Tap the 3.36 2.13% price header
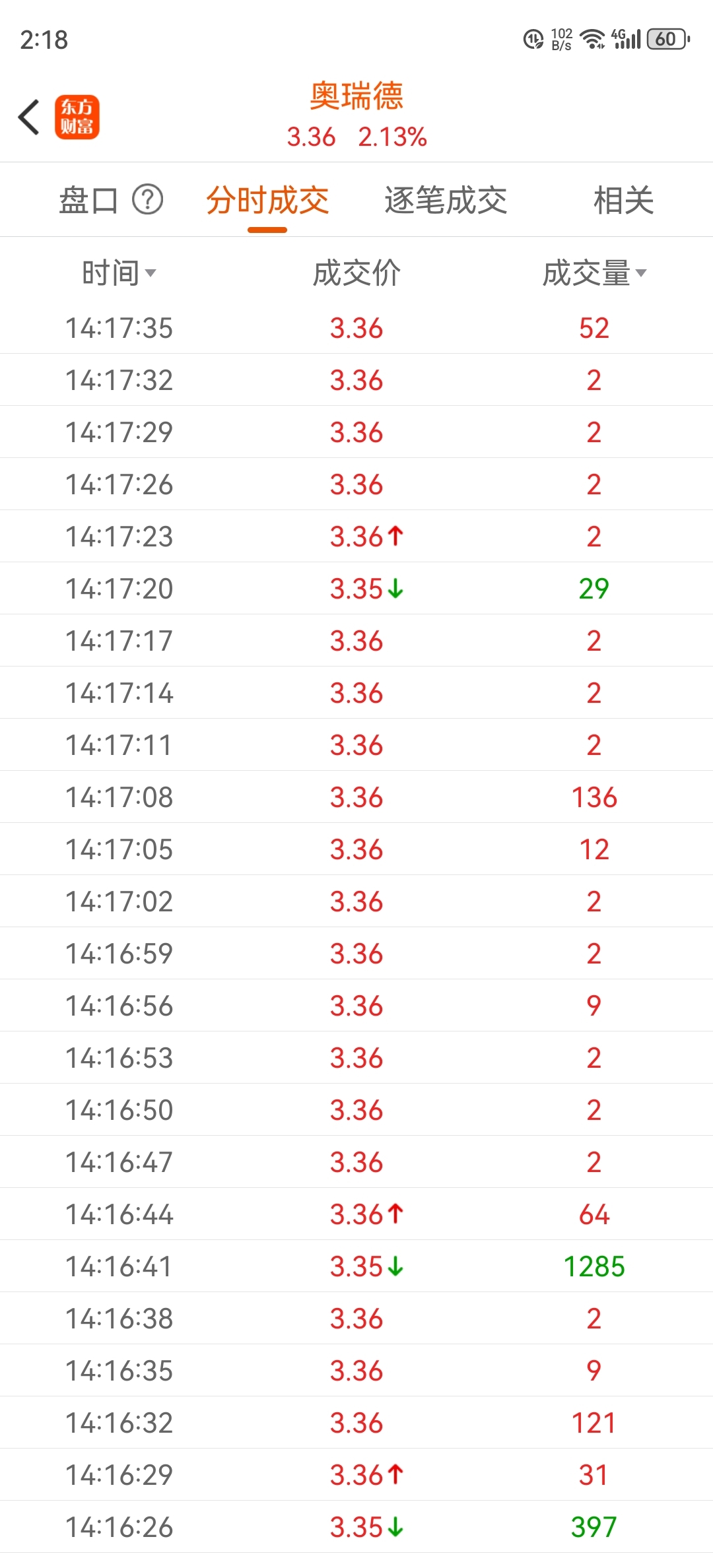 tap(356, 137)
